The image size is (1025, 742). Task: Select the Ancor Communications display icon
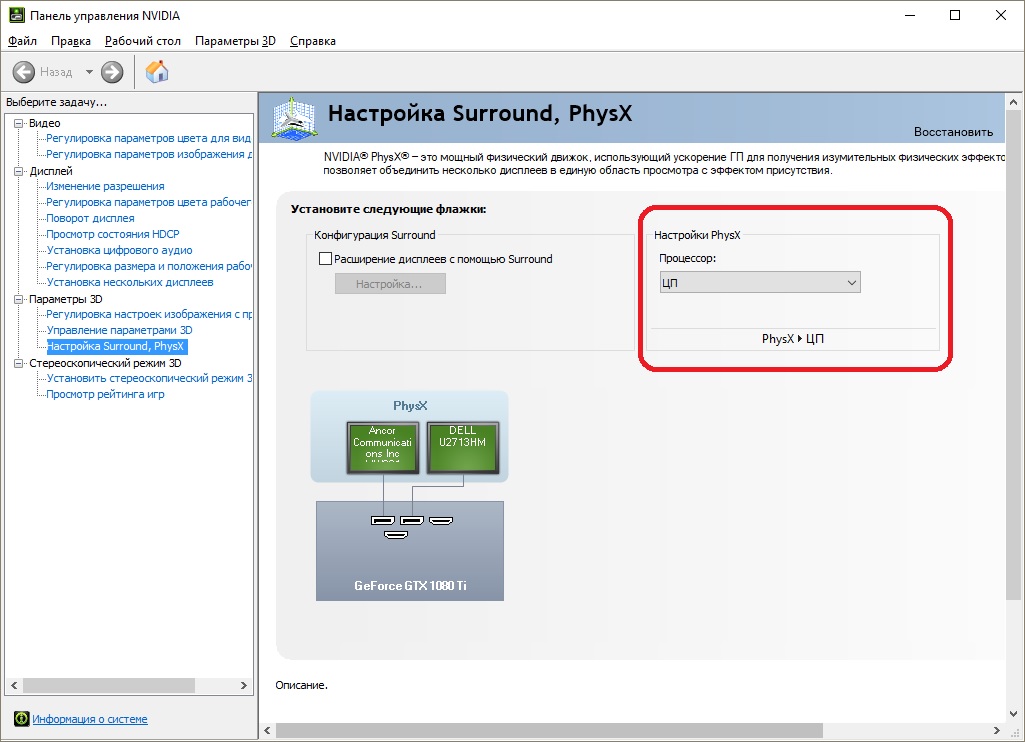point(382,447)
